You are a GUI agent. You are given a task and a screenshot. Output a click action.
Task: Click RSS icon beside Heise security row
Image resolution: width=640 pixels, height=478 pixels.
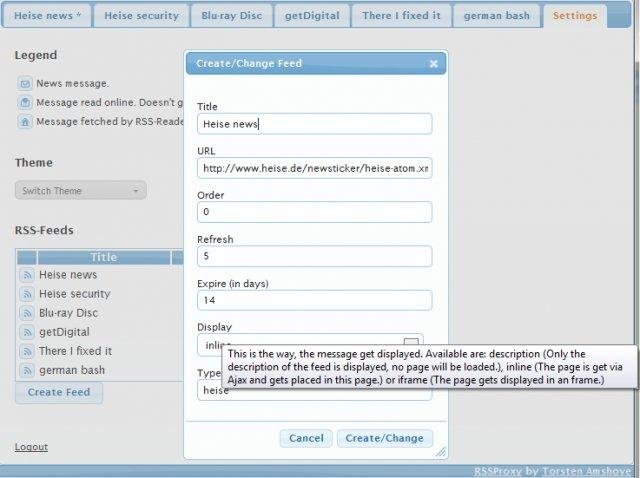[x=27, y=294]
